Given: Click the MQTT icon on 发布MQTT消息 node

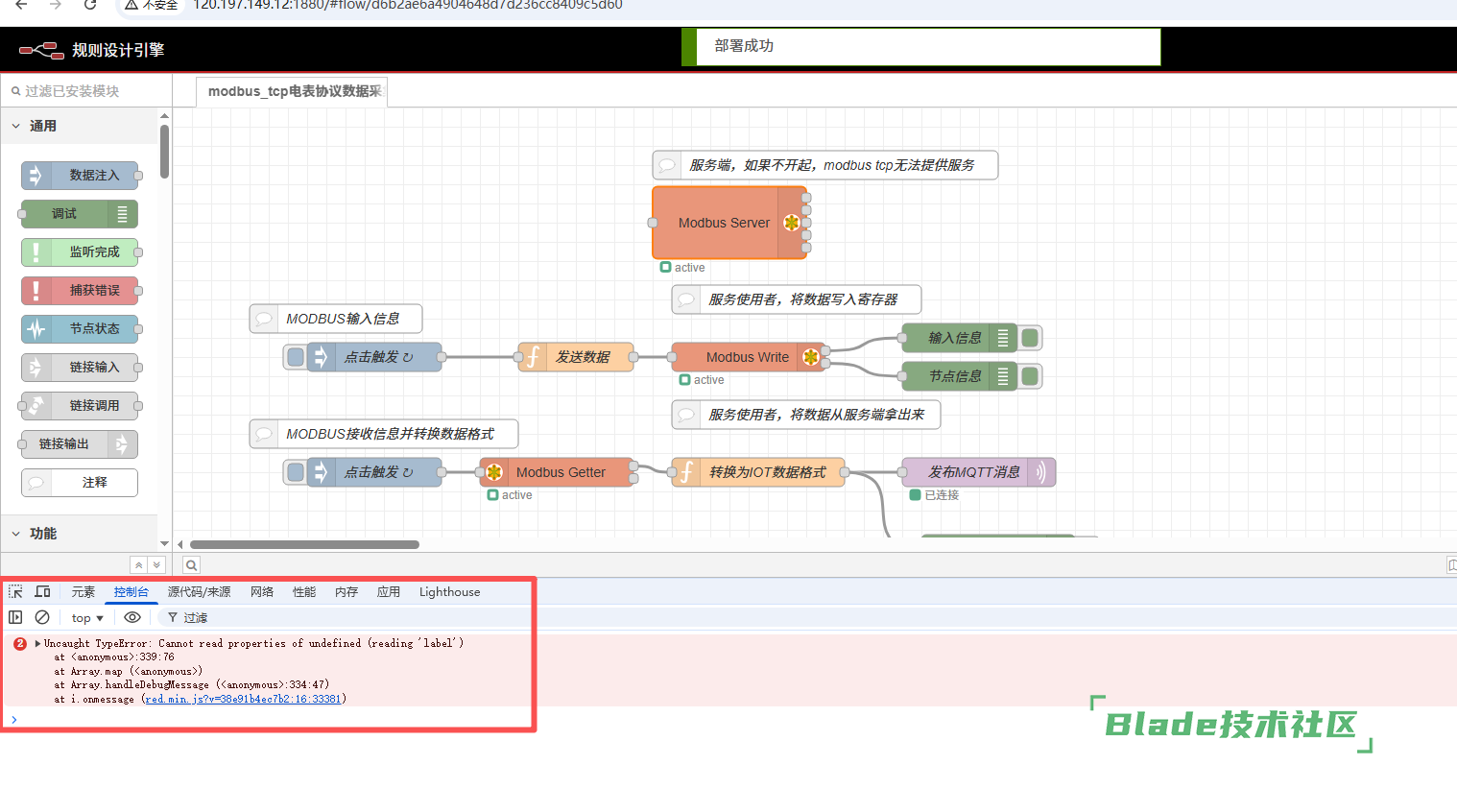Looking at the screenshot, I should coord(1040,472).
